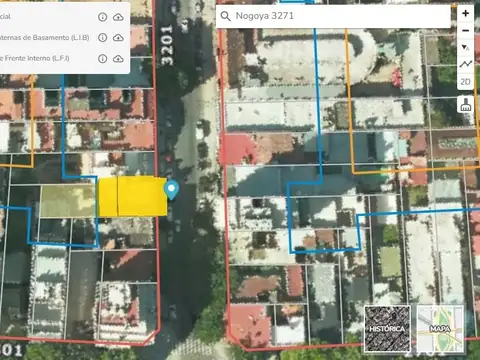
Task: Zoom out with the minus button
Action: [x=465, y=31]
